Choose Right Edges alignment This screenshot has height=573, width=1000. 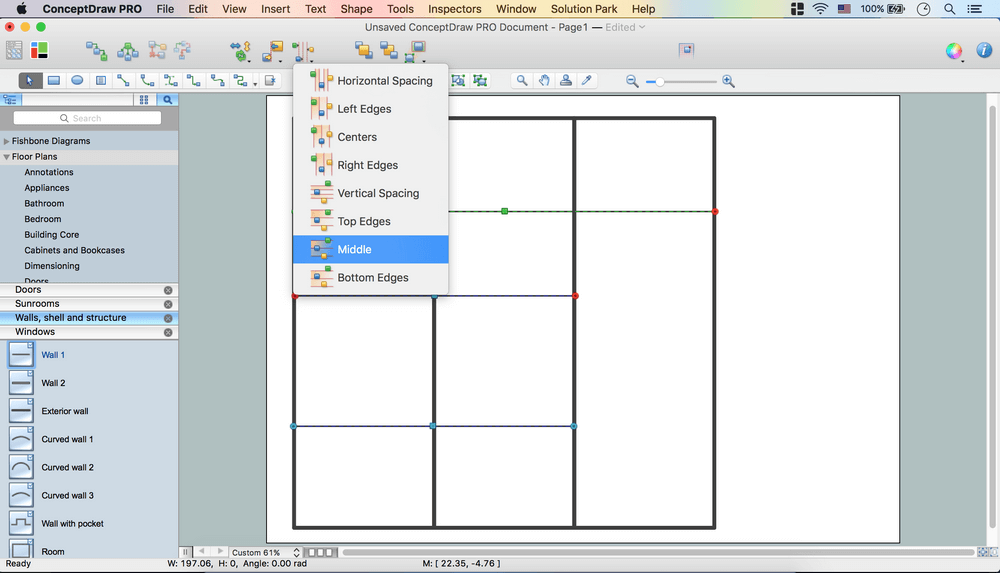coord(371,165)
